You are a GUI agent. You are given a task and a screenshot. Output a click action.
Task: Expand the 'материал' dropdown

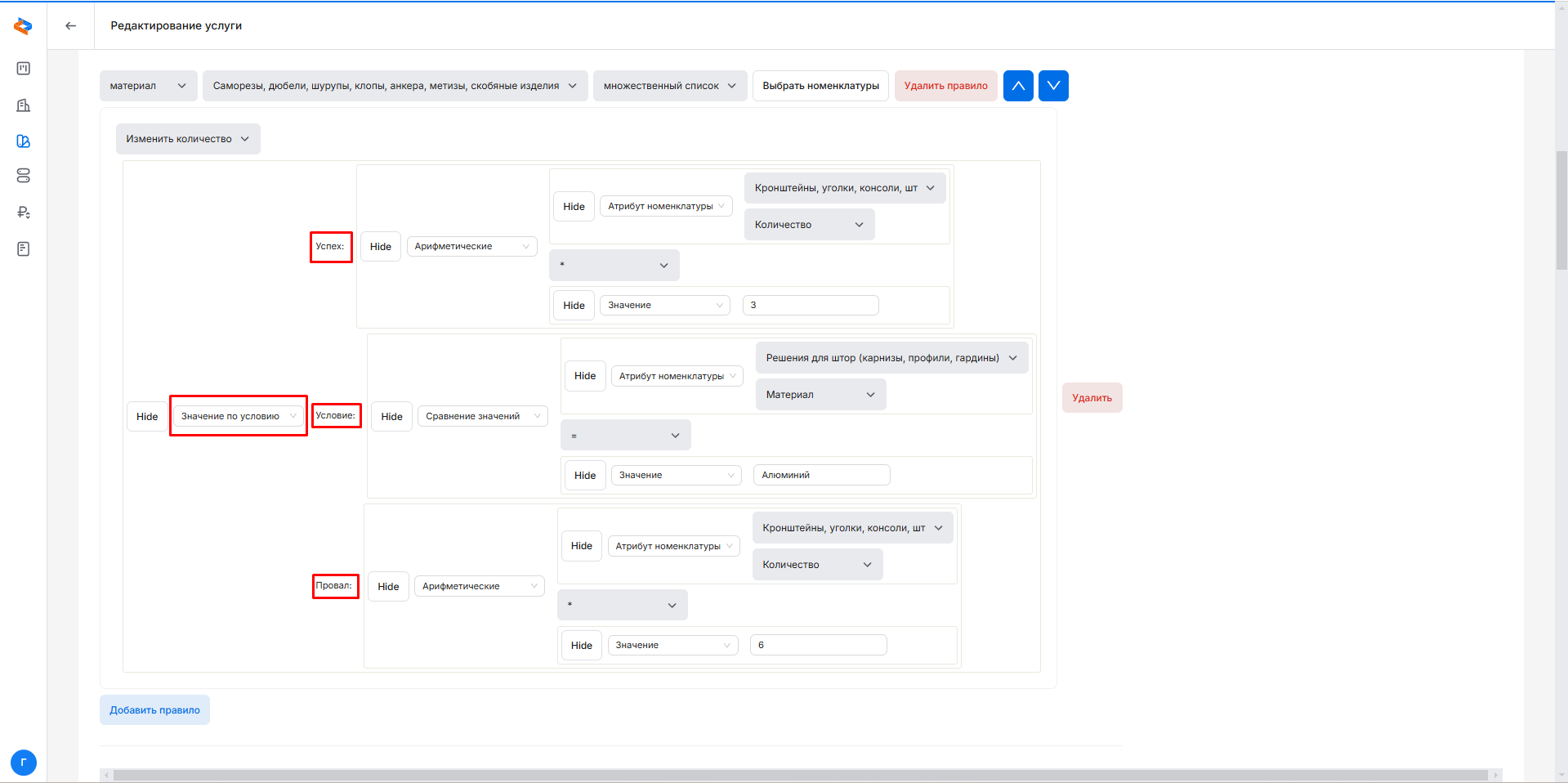click(148, 86)
